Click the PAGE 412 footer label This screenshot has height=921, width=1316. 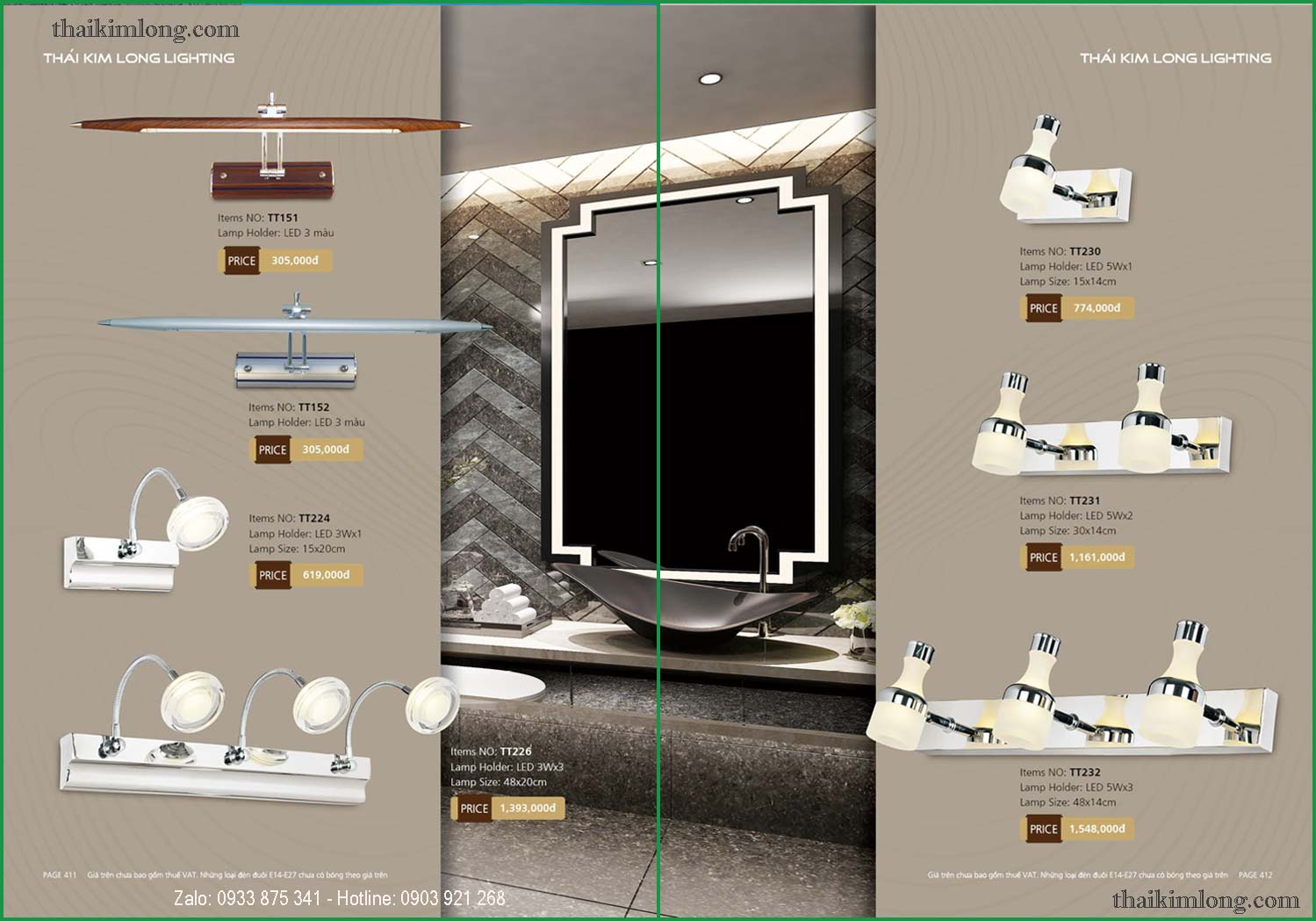click(x=1255, y=875)
